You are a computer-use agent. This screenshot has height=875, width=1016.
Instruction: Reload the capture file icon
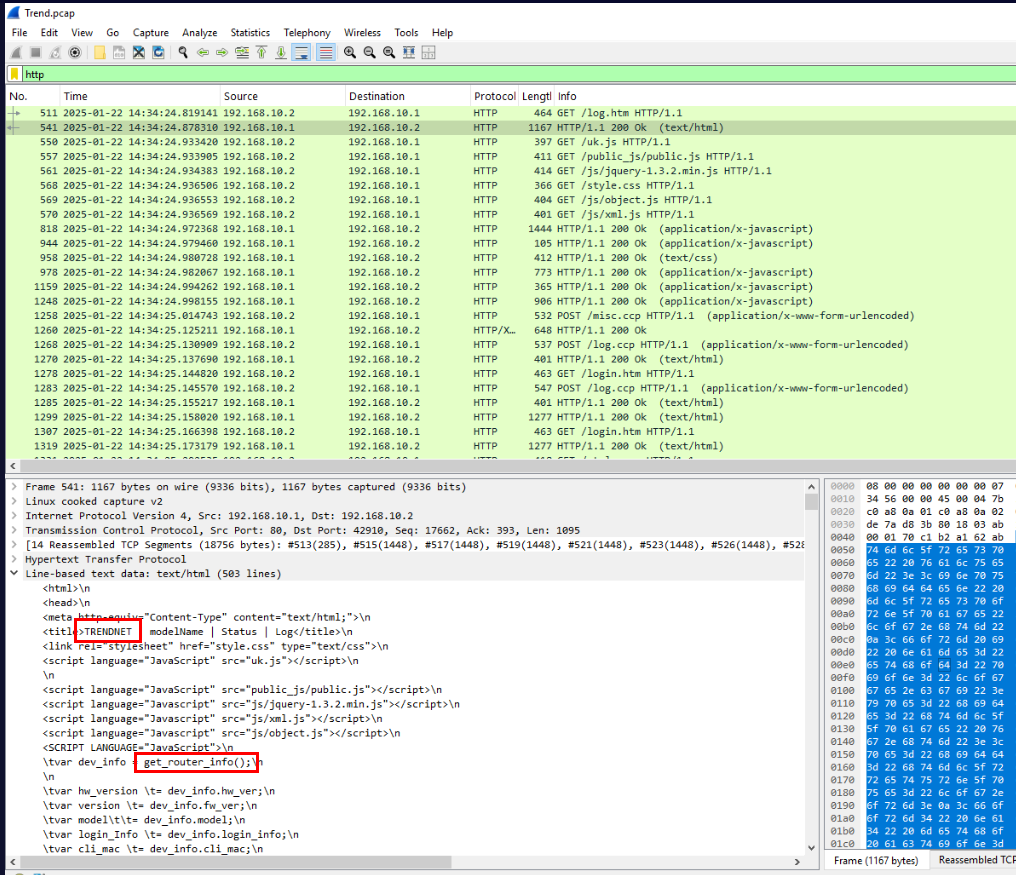point(158,52)
